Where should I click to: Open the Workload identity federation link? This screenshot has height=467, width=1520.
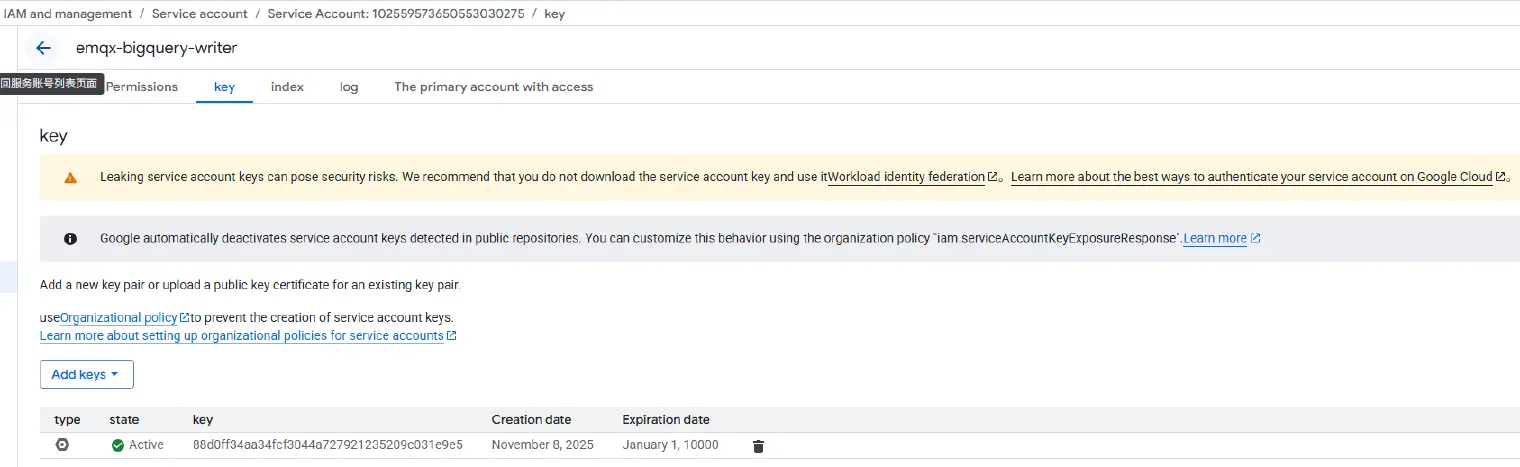coord(906,177)
